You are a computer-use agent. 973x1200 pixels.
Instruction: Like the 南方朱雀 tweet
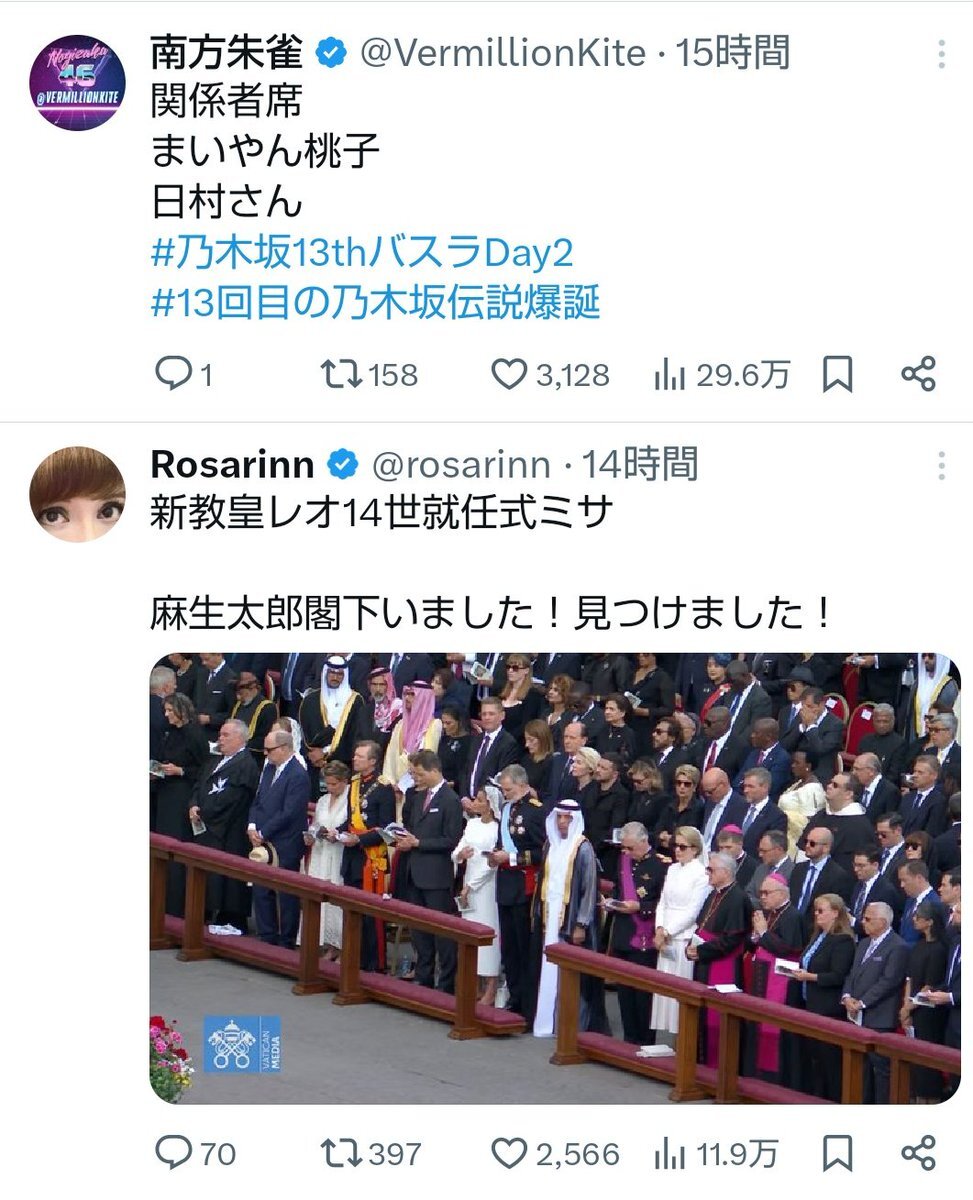[x=550, y=375]
